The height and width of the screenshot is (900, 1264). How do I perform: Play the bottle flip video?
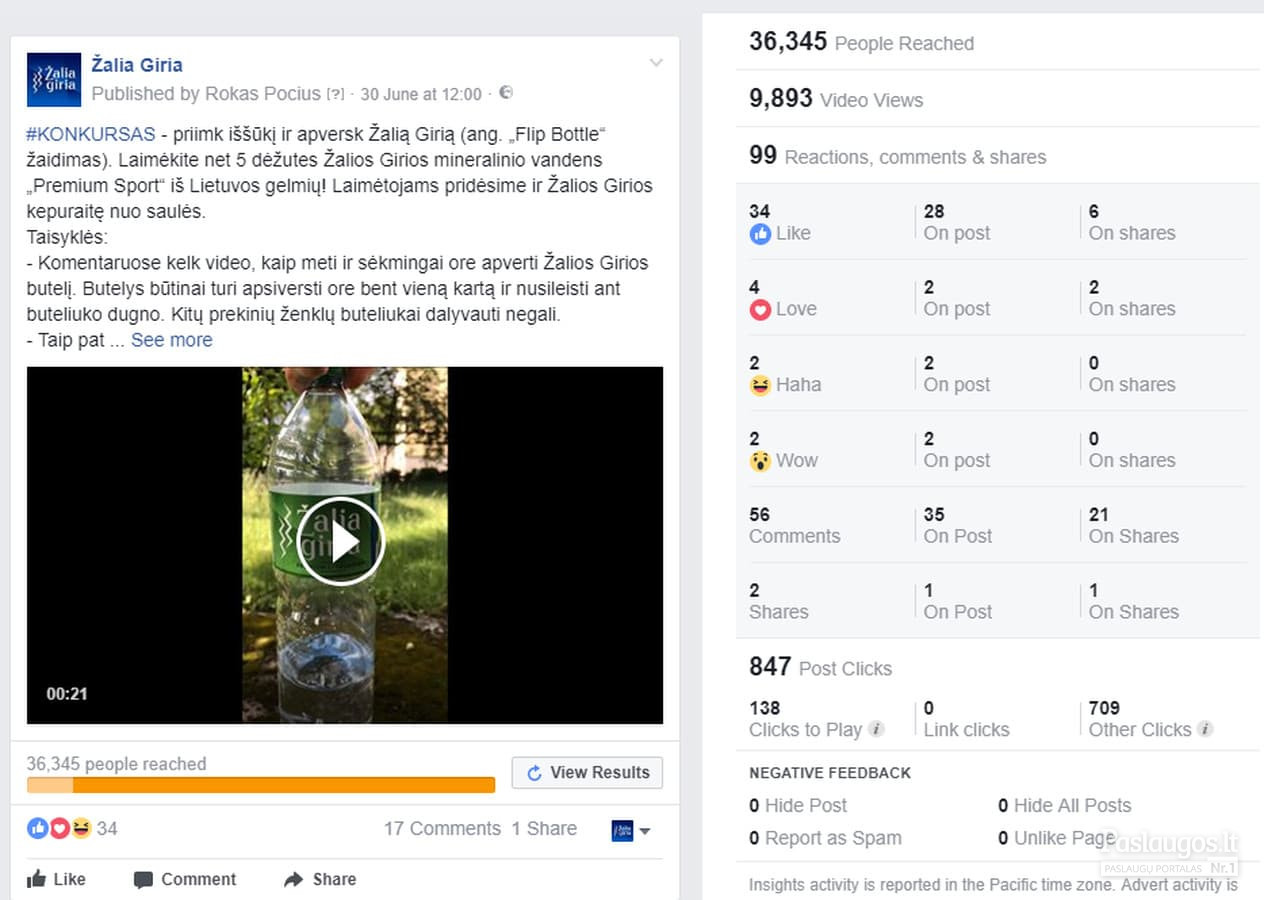tap(340, 541)
